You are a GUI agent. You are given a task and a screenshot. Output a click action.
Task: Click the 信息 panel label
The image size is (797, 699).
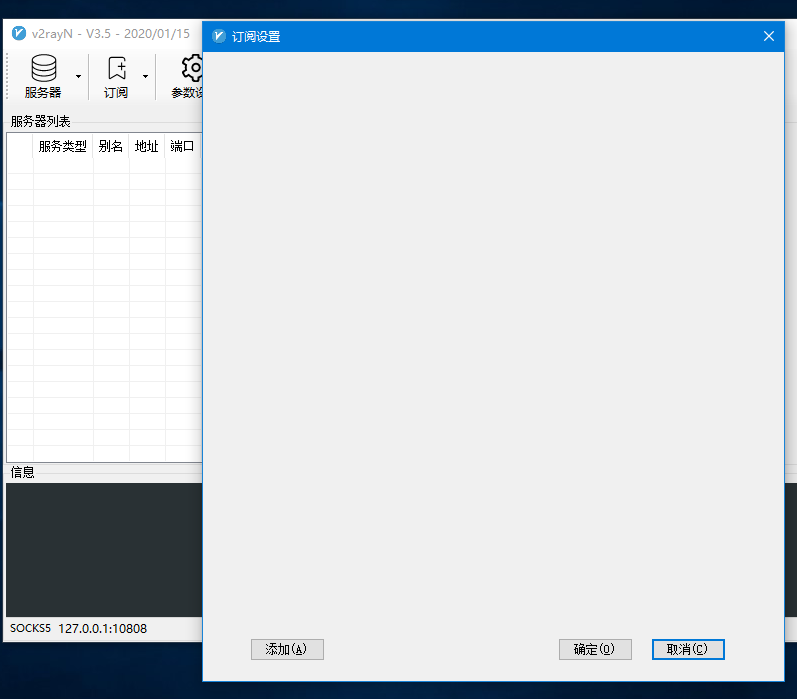tap(22, 472)
